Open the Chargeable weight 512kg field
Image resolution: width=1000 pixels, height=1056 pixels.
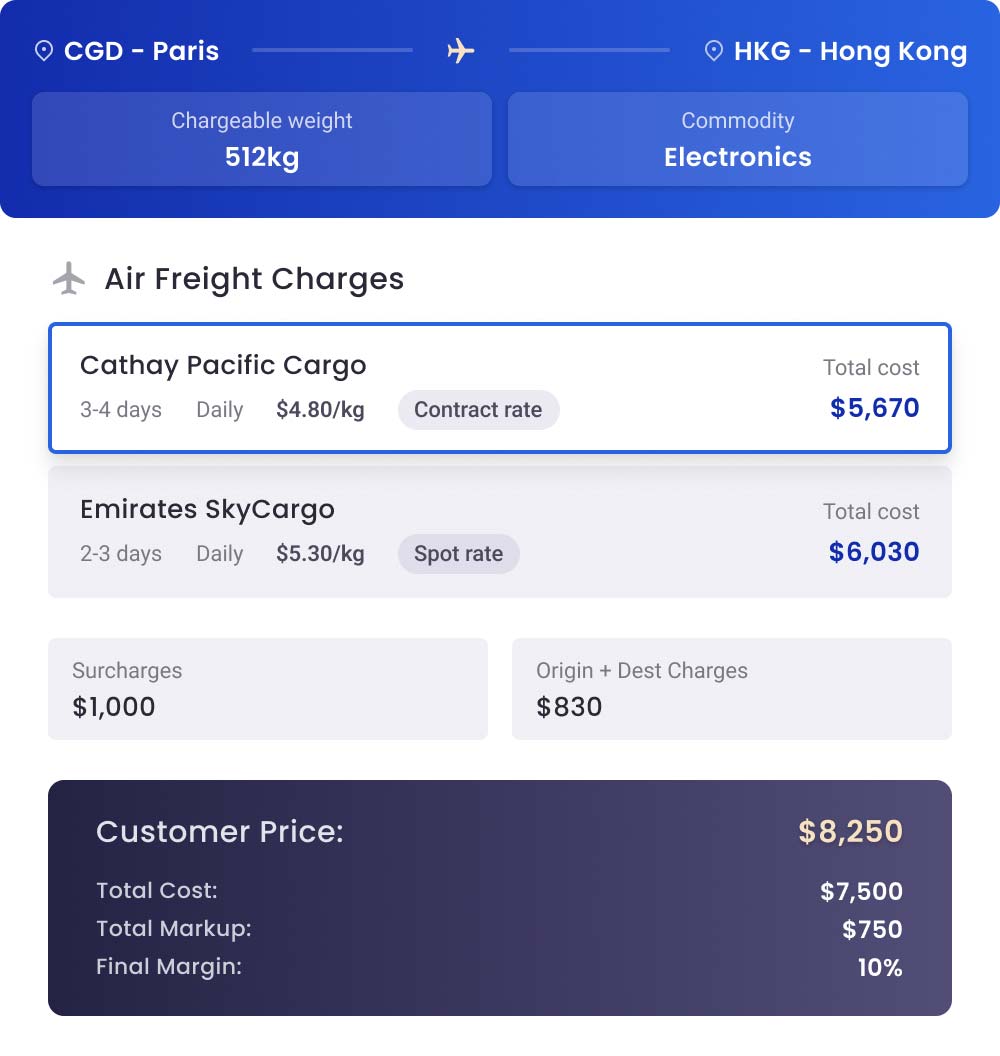[x=262, y=139]
